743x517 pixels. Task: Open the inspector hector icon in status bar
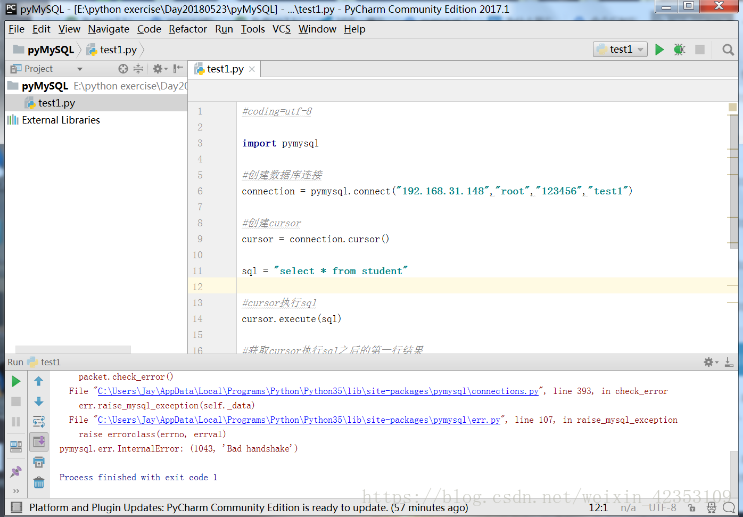tap(711, 508)
